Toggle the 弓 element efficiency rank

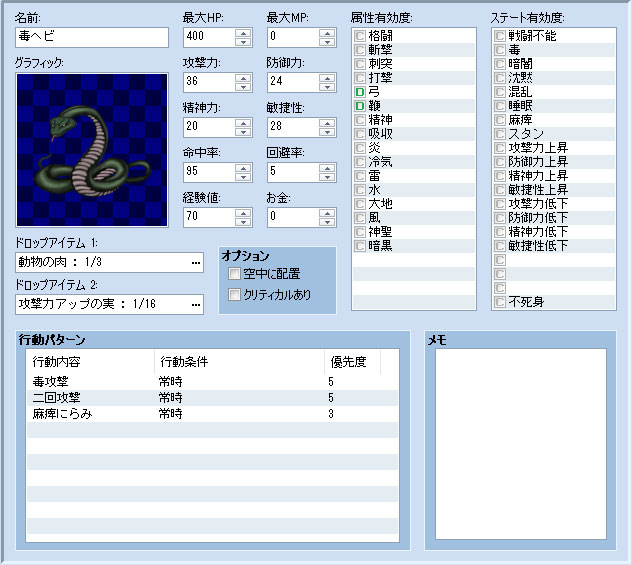[x=361, y=91]
